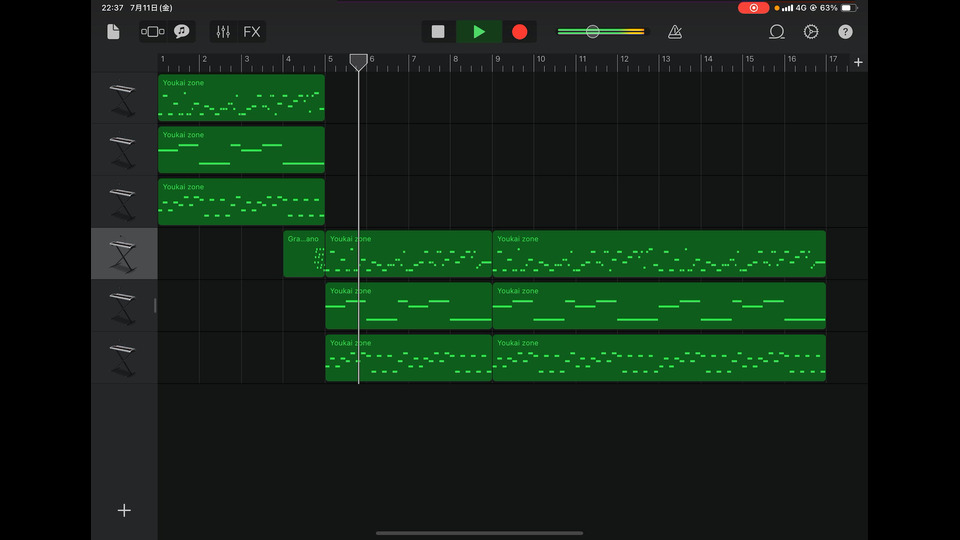Tap the 22:37 clock in status bar
This screenshot has height=540, width=960.
tap(113, 8)
